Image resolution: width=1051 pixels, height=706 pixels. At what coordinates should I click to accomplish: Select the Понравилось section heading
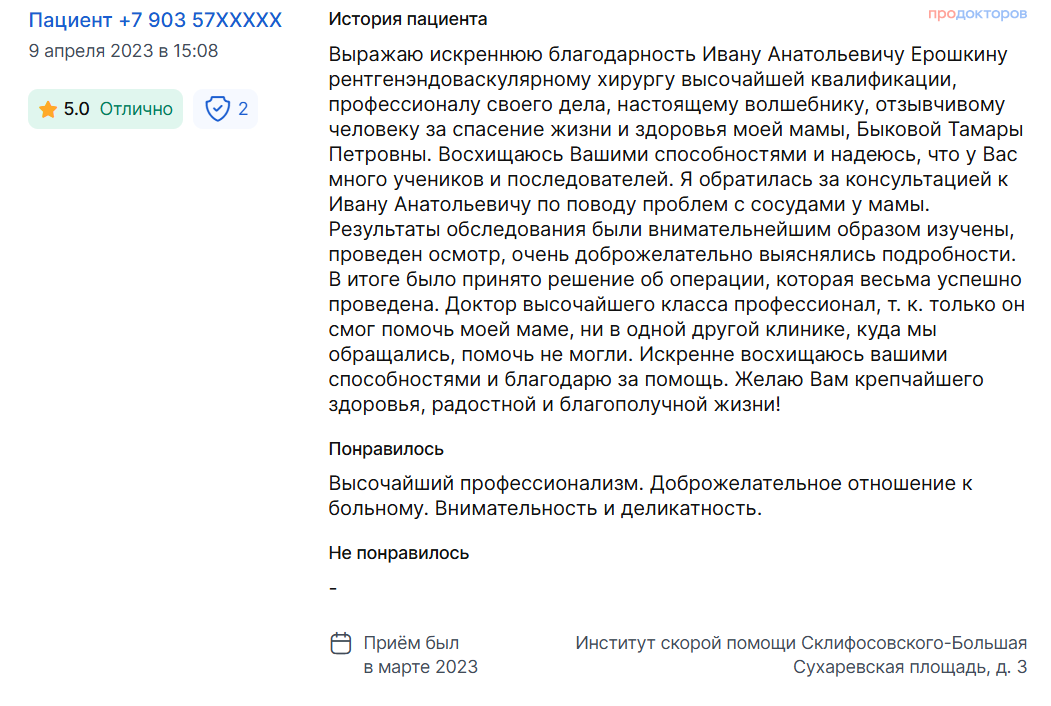386,449
